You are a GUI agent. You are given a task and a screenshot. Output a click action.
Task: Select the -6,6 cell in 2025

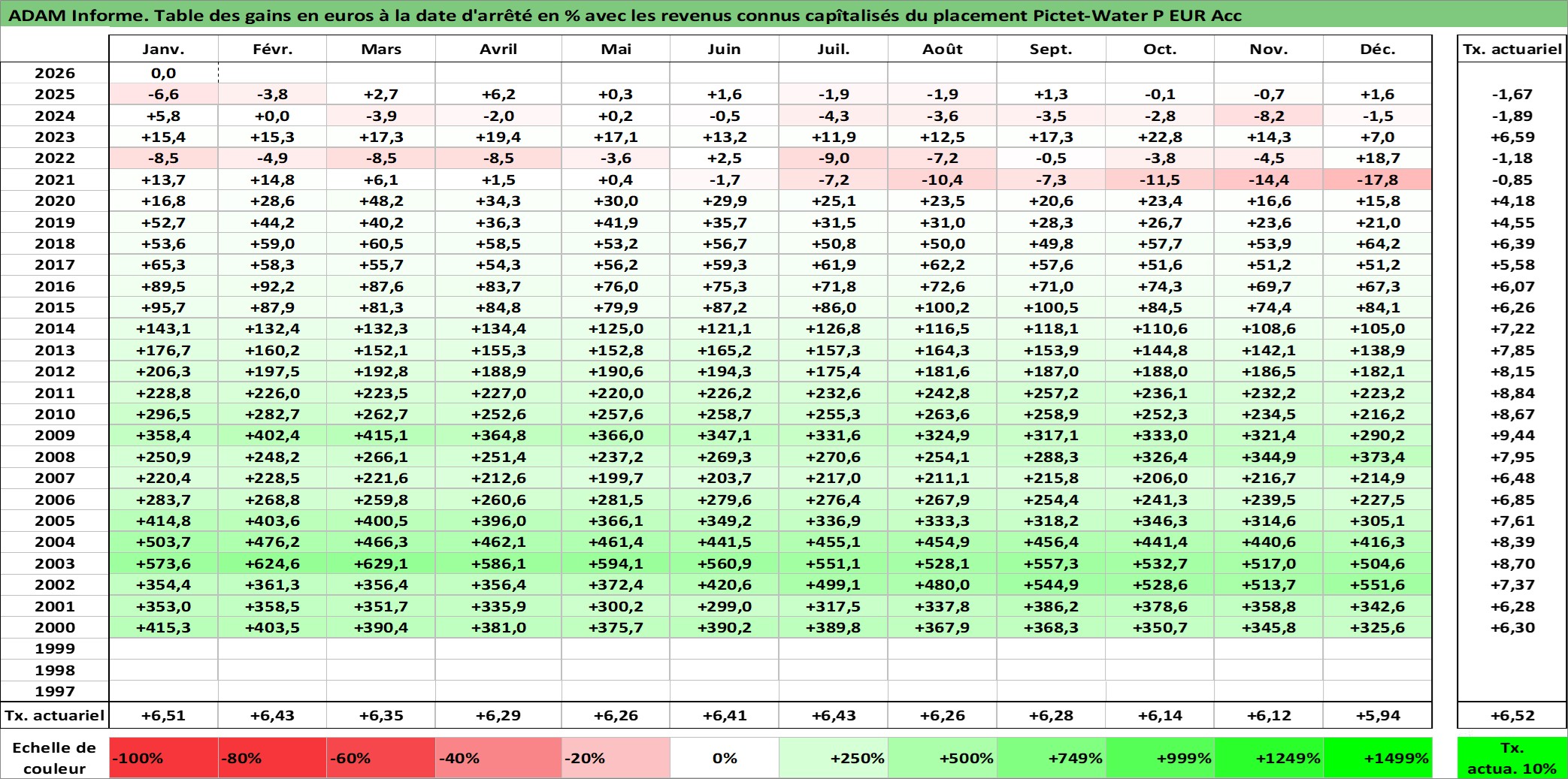coord(164,94)
